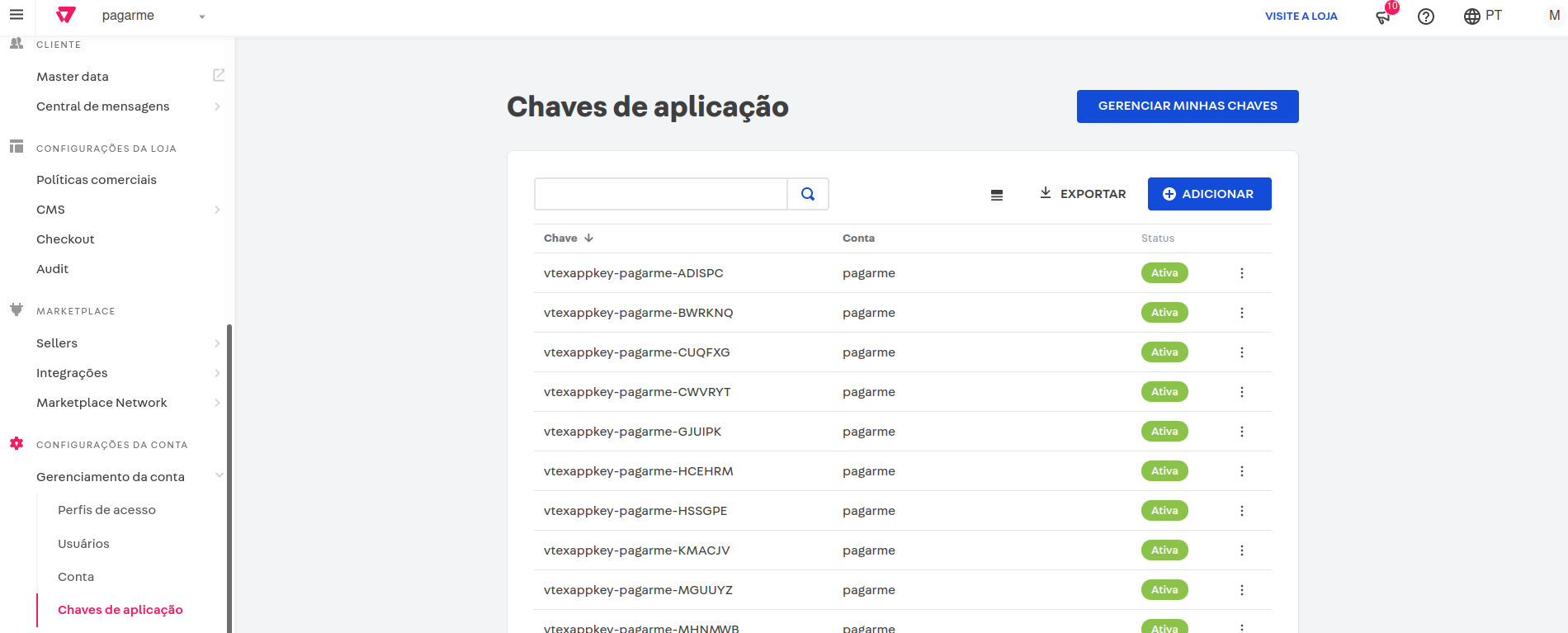Open Audit menu item
The image size is (1568, 633).
[52, 269]
